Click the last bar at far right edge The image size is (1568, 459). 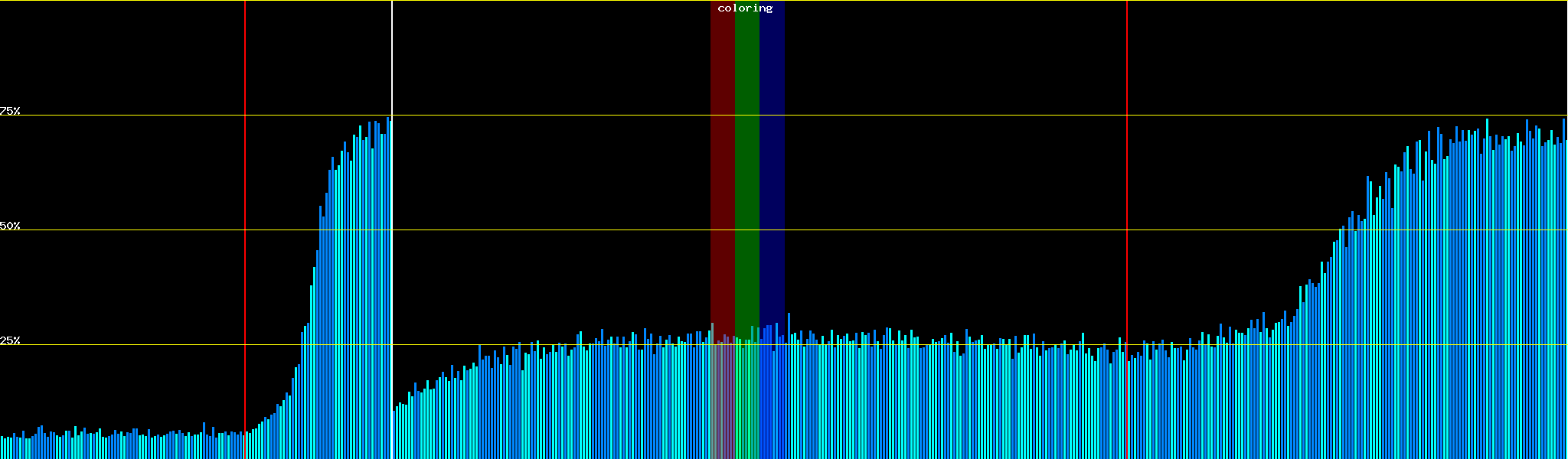(x=1566, y=306)
